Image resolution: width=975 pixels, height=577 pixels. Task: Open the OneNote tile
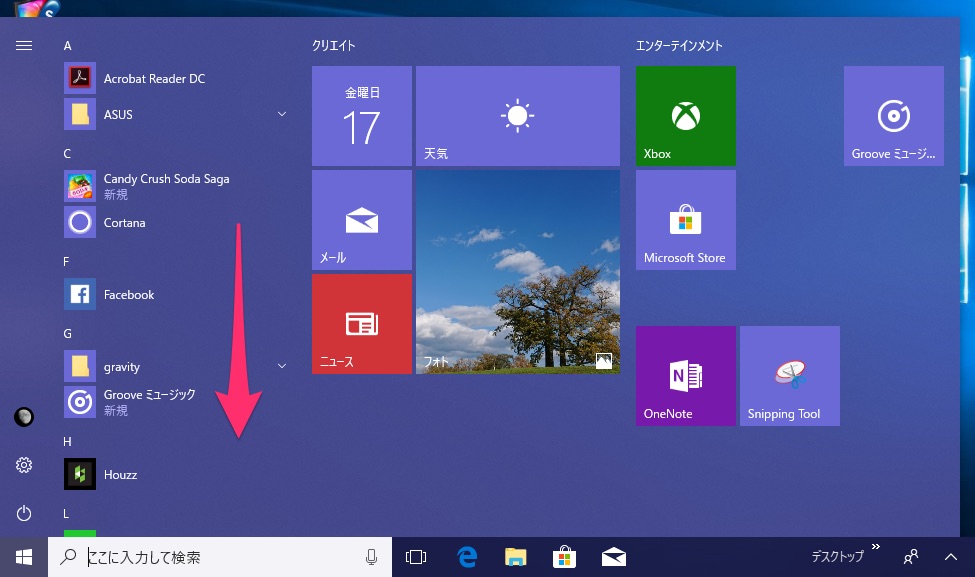coord(686,376)
